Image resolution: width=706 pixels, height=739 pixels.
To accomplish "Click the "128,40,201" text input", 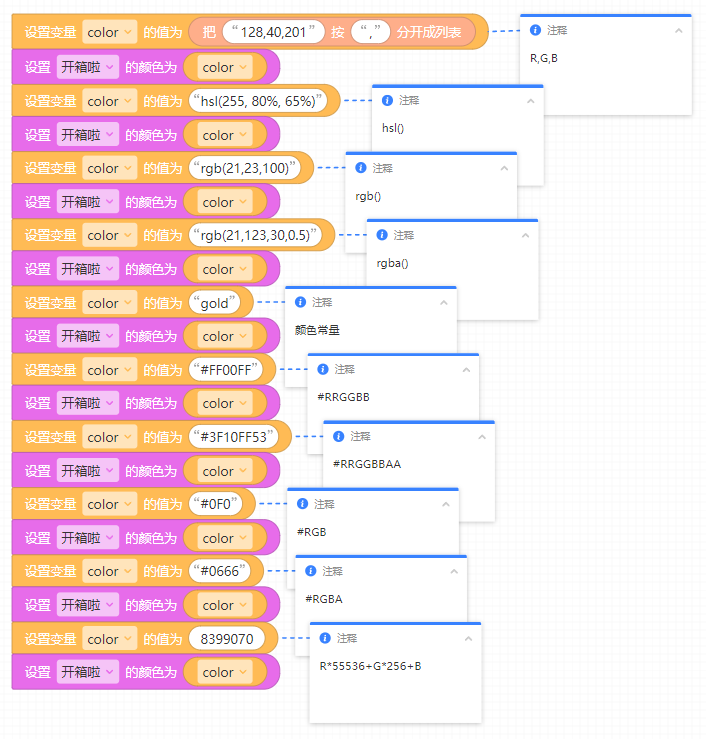I will (273, 32).
